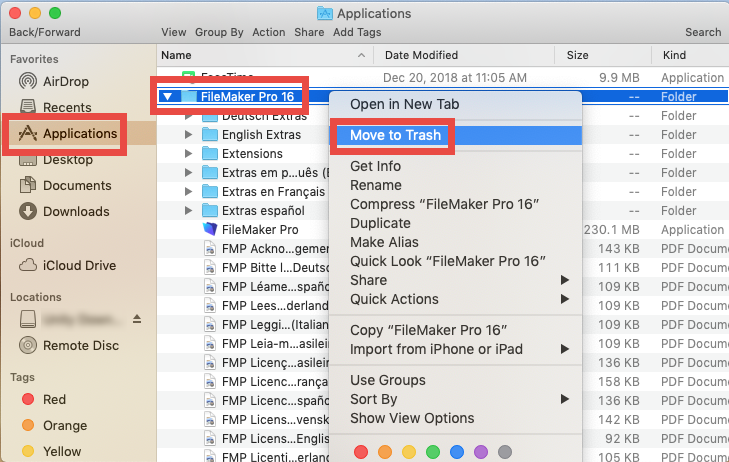The image size is (729, 462).
Task: Open the Action toolbar menu
Action: pyautogui.click(x=269, y=32)
